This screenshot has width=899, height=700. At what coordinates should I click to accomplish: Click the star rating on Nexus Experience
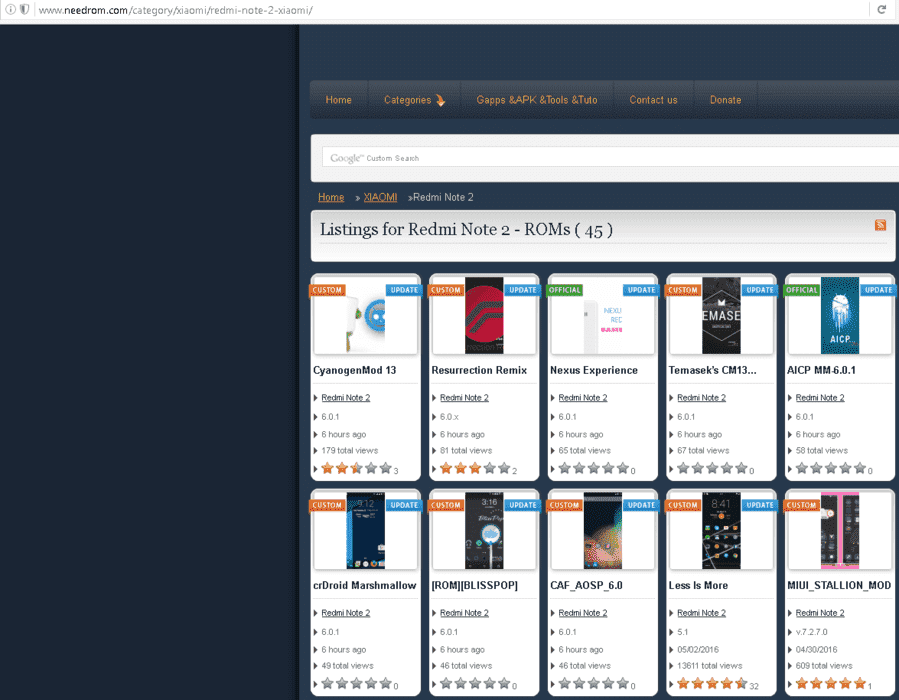point(593,468)
